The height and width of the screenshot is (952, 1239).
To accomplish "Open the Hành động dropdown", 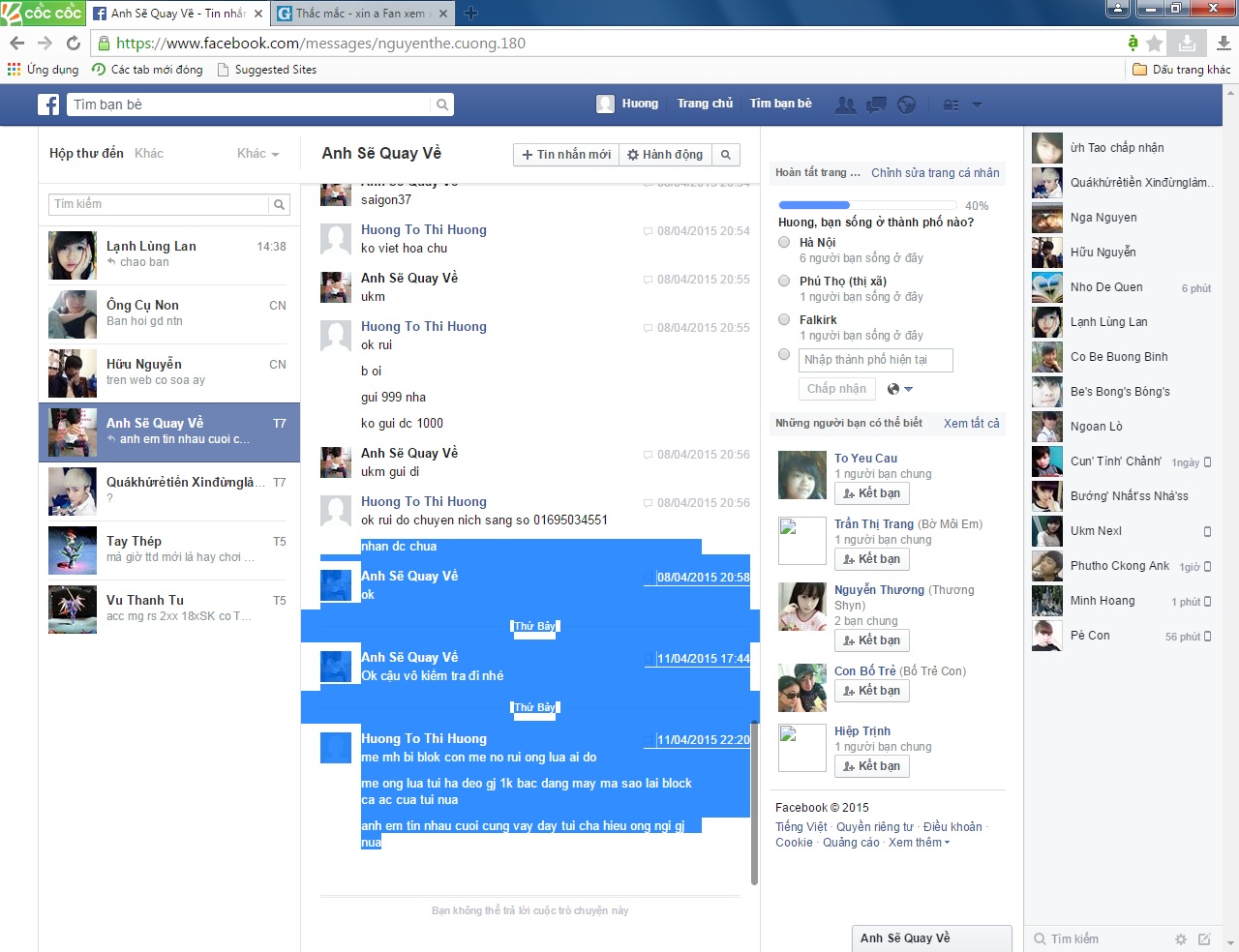I will [665, 154].
